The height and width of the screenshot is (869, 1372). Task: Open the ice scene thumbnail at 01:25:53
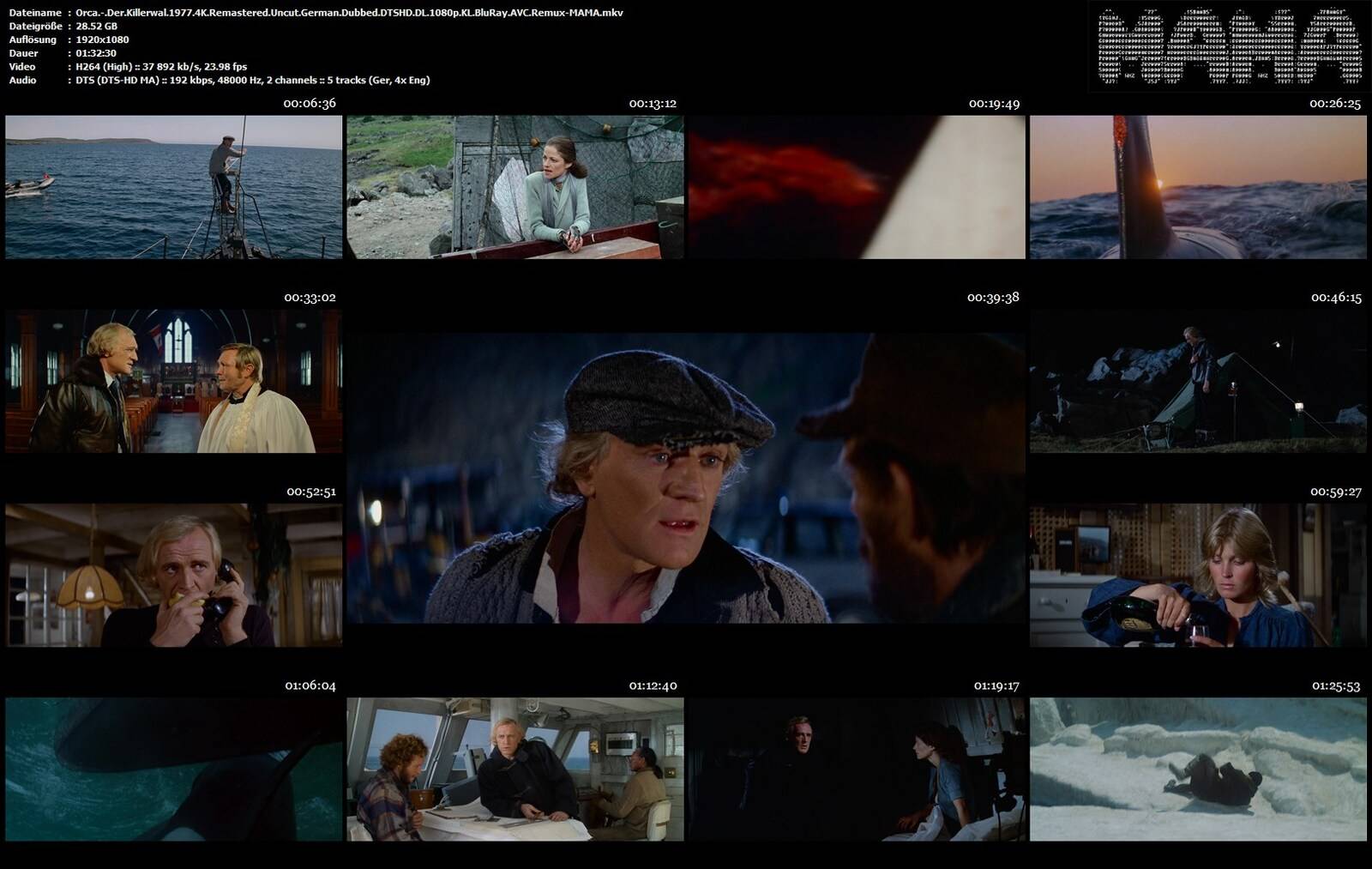pyautogui.click(x=1198, y=769)
